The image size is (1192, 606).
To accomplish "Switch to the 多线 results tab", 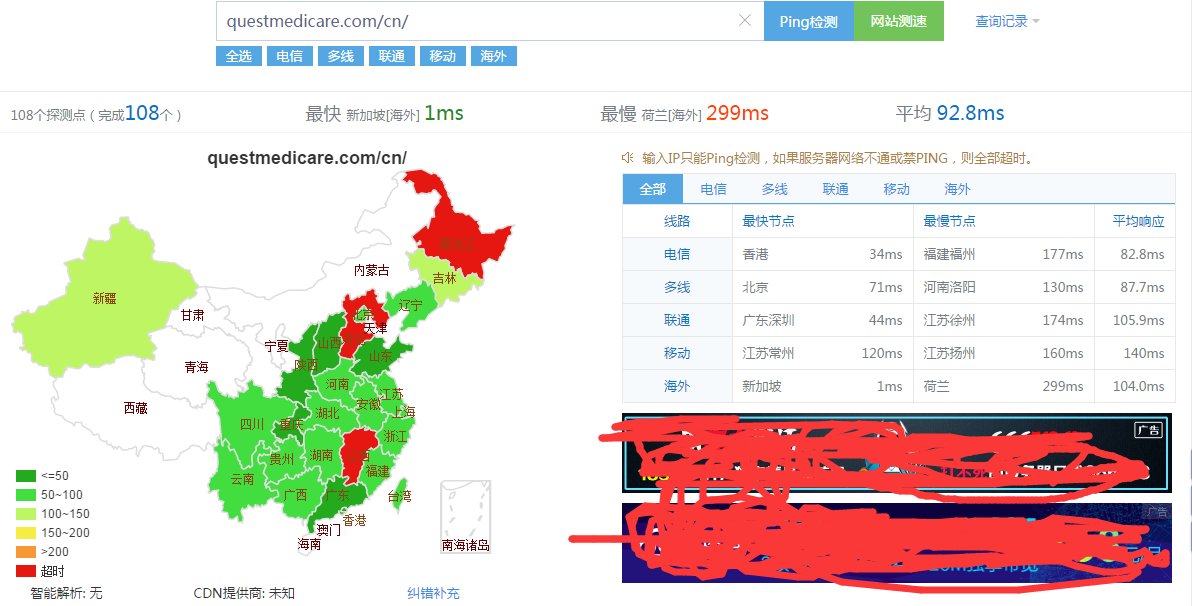I will pyautogui.click(x=774, y=188).
